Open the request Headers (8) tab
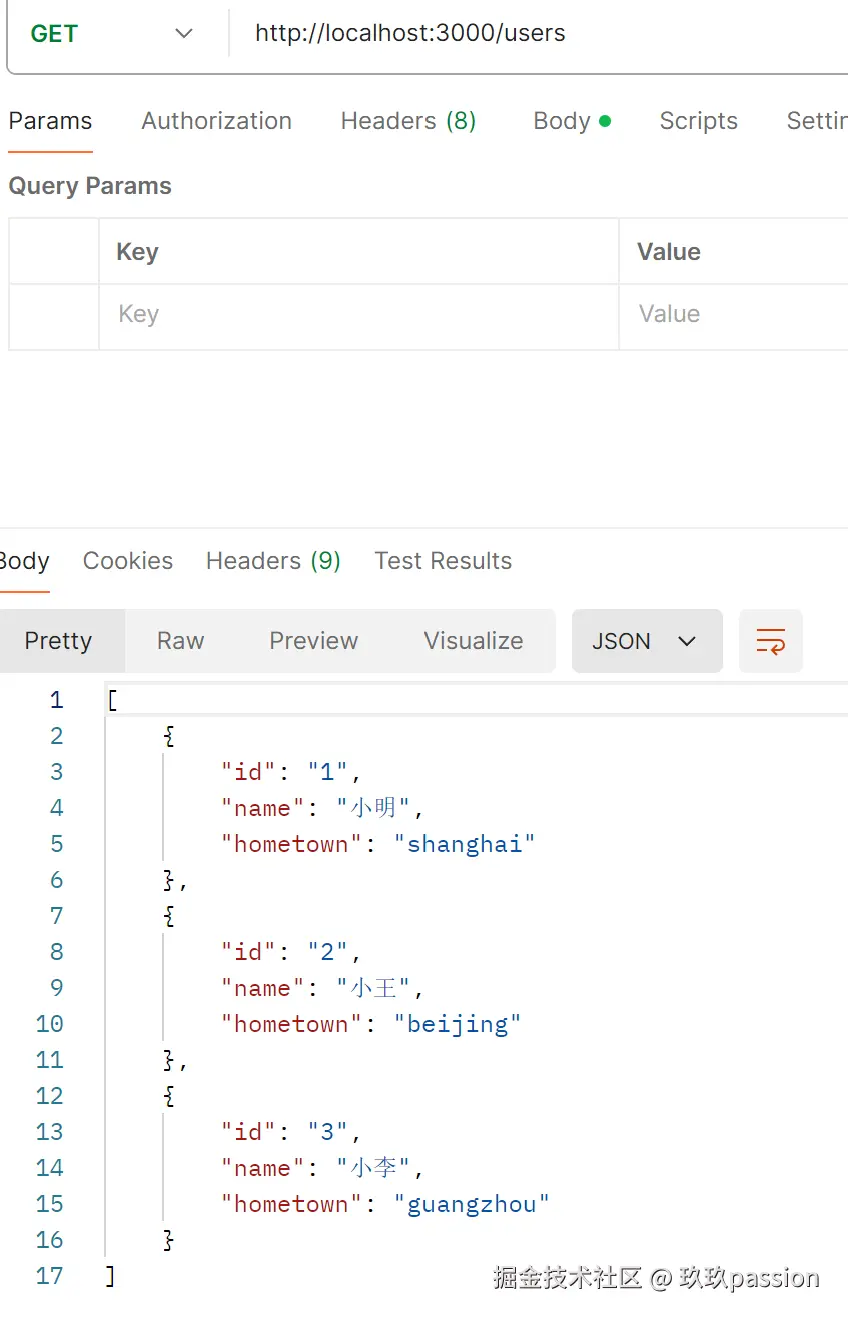This screenshot has height=1320, width=848. pyautogui.click(x=408, y=121)
